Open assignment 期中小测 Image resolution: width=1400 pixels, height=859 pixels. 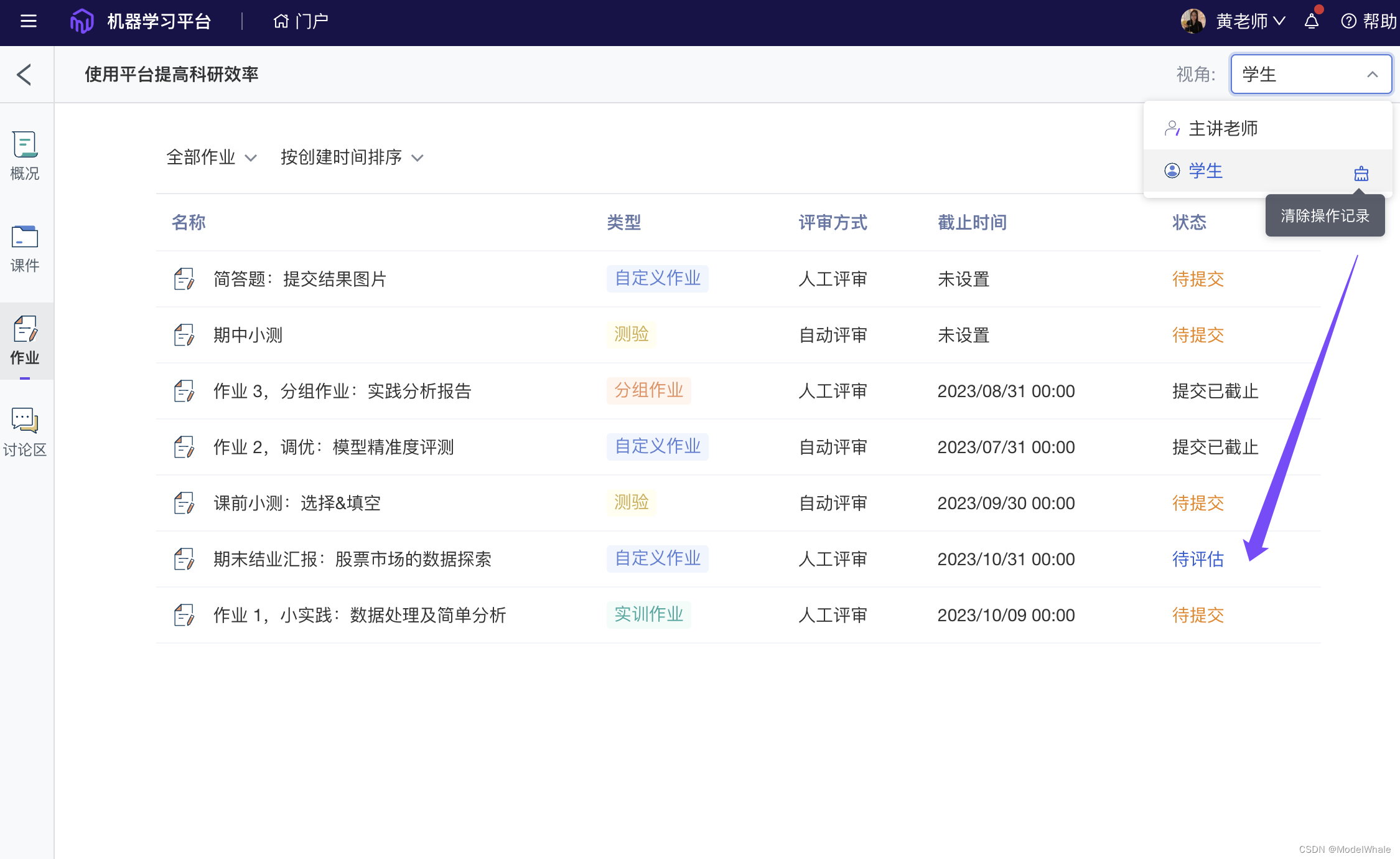[248, 336]
